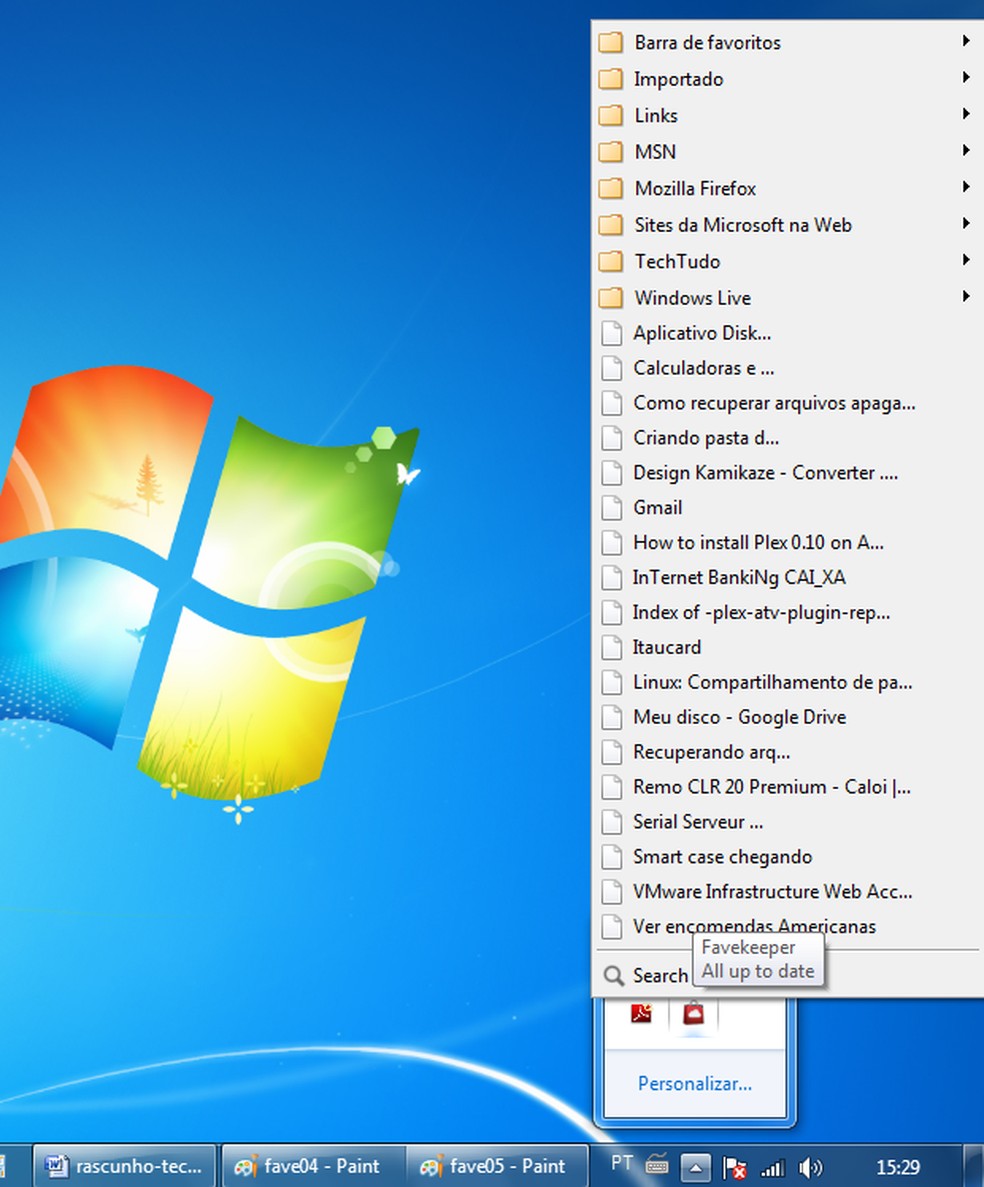Open the Action Center flag icon
Image resolution: width=984 pixels, height=1187 pixels.
click(735, 1166)
